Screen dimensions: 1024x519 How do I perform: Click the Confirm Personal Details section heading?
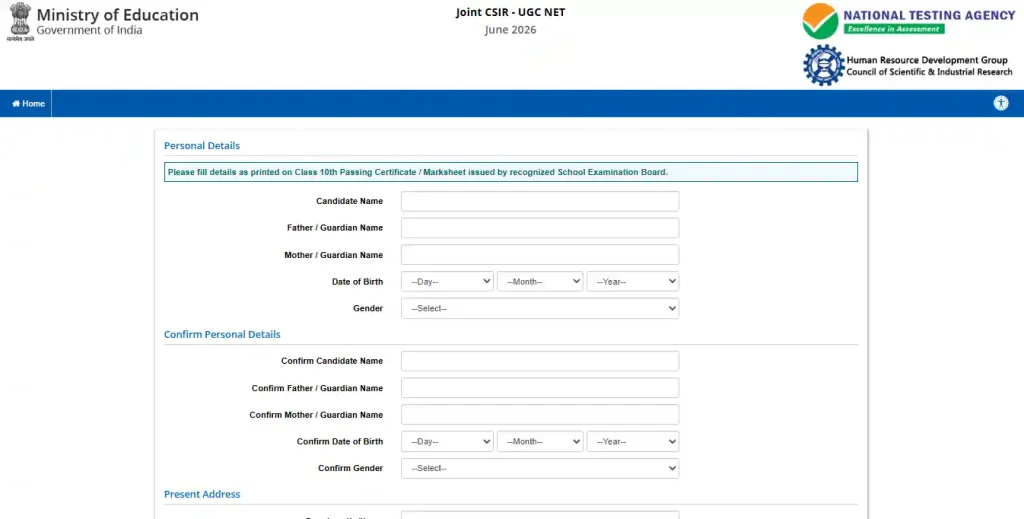pos(222,334)
